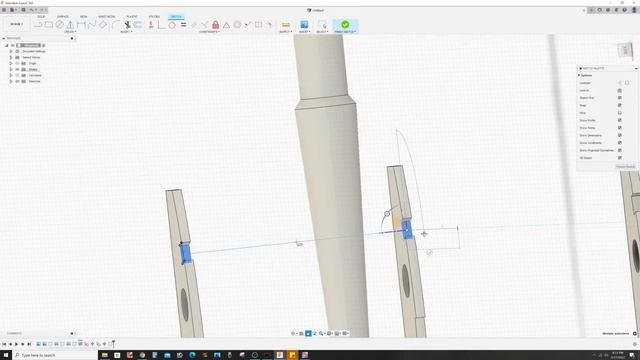This screenshot has width=640, height=360.
Task: Click the Zoom navigation icon
Action: [314, 333]
